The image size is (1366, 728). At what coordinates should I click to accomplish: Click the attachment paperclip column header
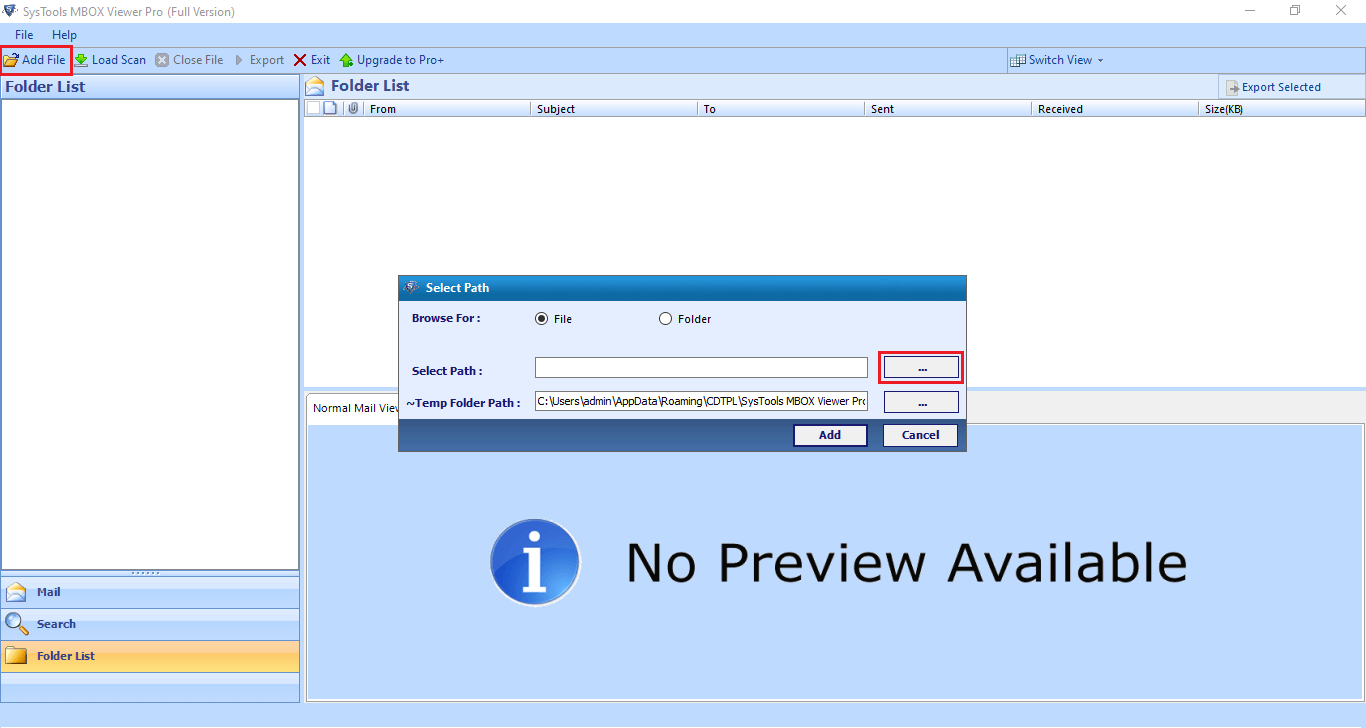coord(353,109)
